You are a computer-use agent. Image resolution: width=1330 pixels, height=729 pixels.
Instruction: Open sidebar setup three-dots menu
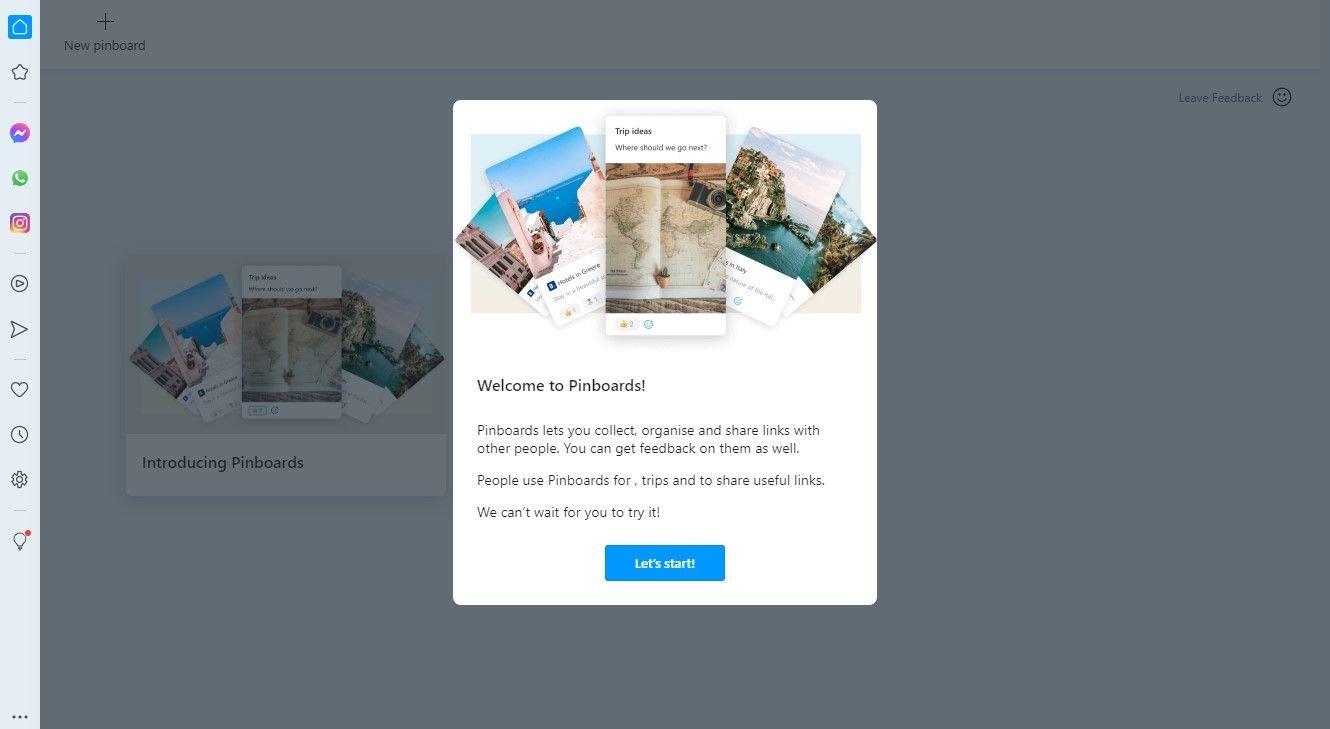pyautogui.click(x=19, y=716)
